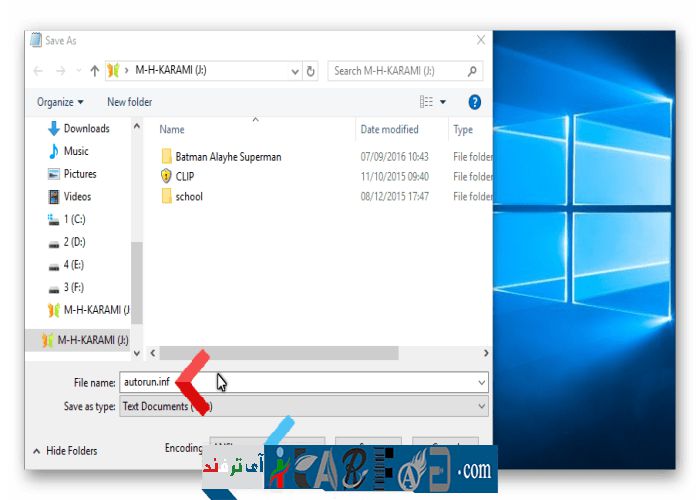Viewport: 700px width, 500px height.
Task: Expand the address path dropdown
Action: pyautogui.click(x=295, y=71)
